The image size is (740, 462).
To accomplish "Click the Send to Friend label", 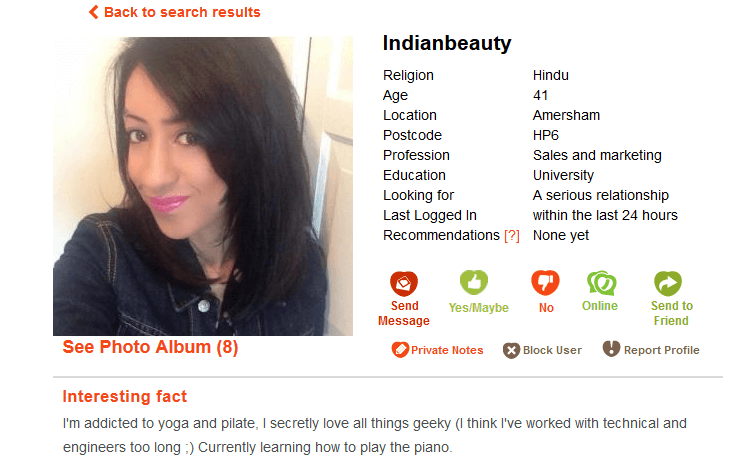I will pos(672,313).
